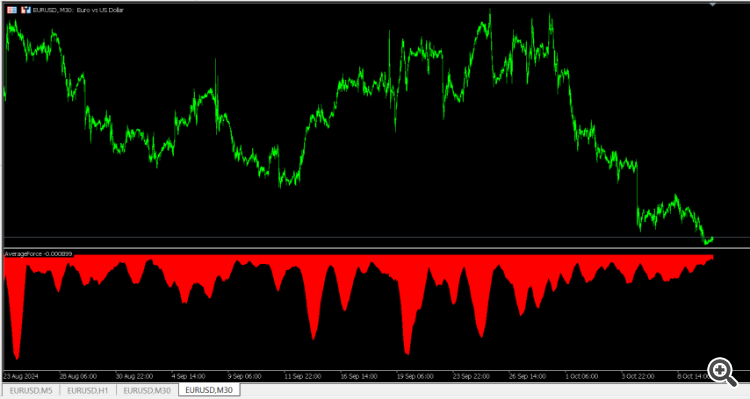
Task: Click the '30 Aug 22:00' time axis label
Action: (134, 377)
